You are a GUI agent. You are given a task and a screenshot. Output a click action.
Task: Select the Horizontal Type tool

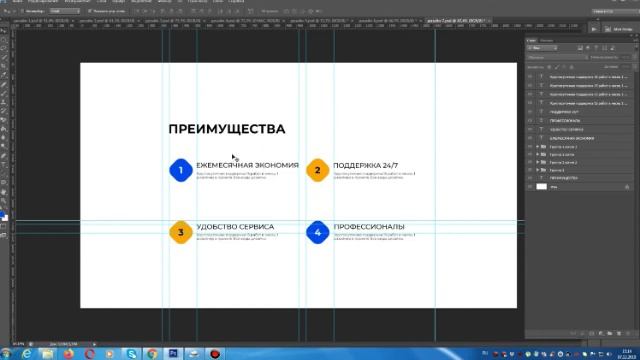4,165
